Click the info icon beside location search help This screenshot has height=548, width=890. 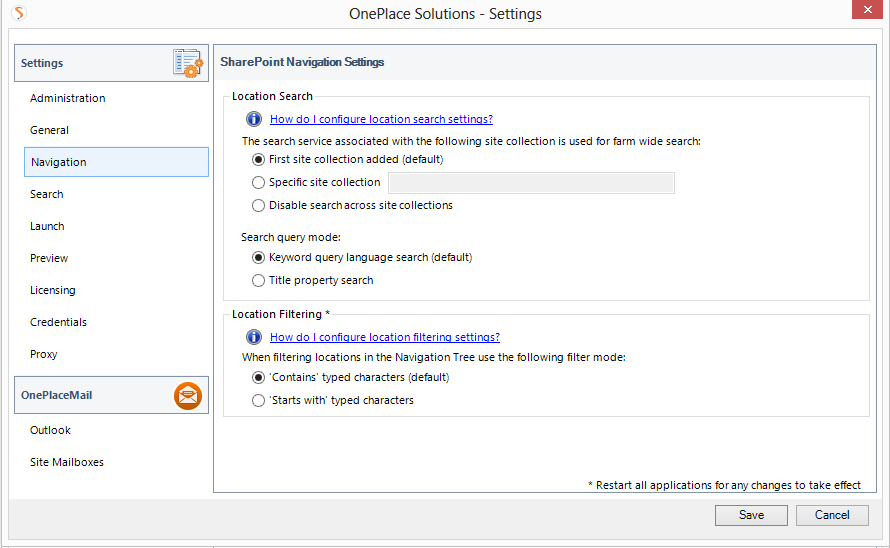click(254, 119)
